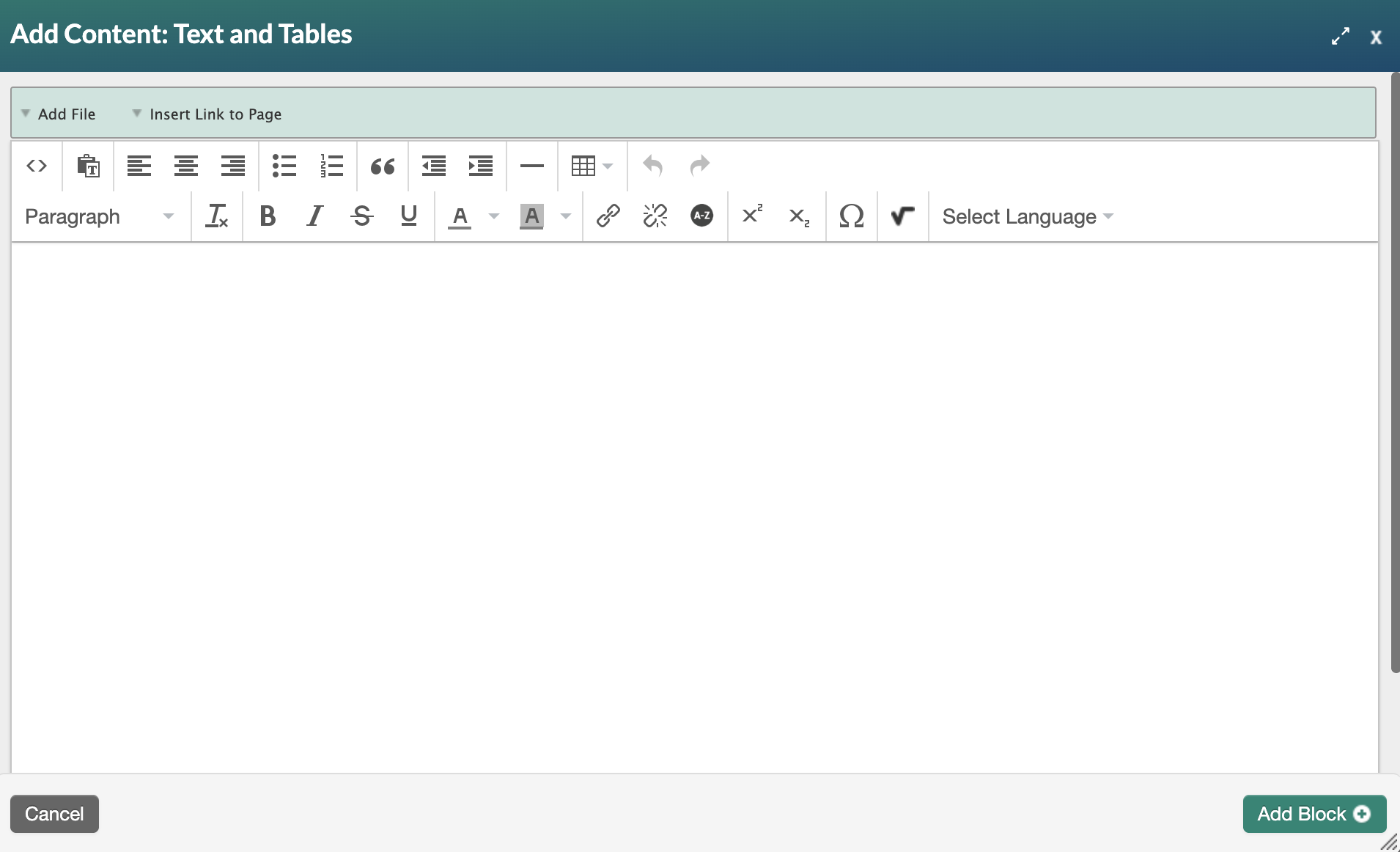Toggle strikethrough formatting
Screen dimensions: 1400x852
point(362,216)
